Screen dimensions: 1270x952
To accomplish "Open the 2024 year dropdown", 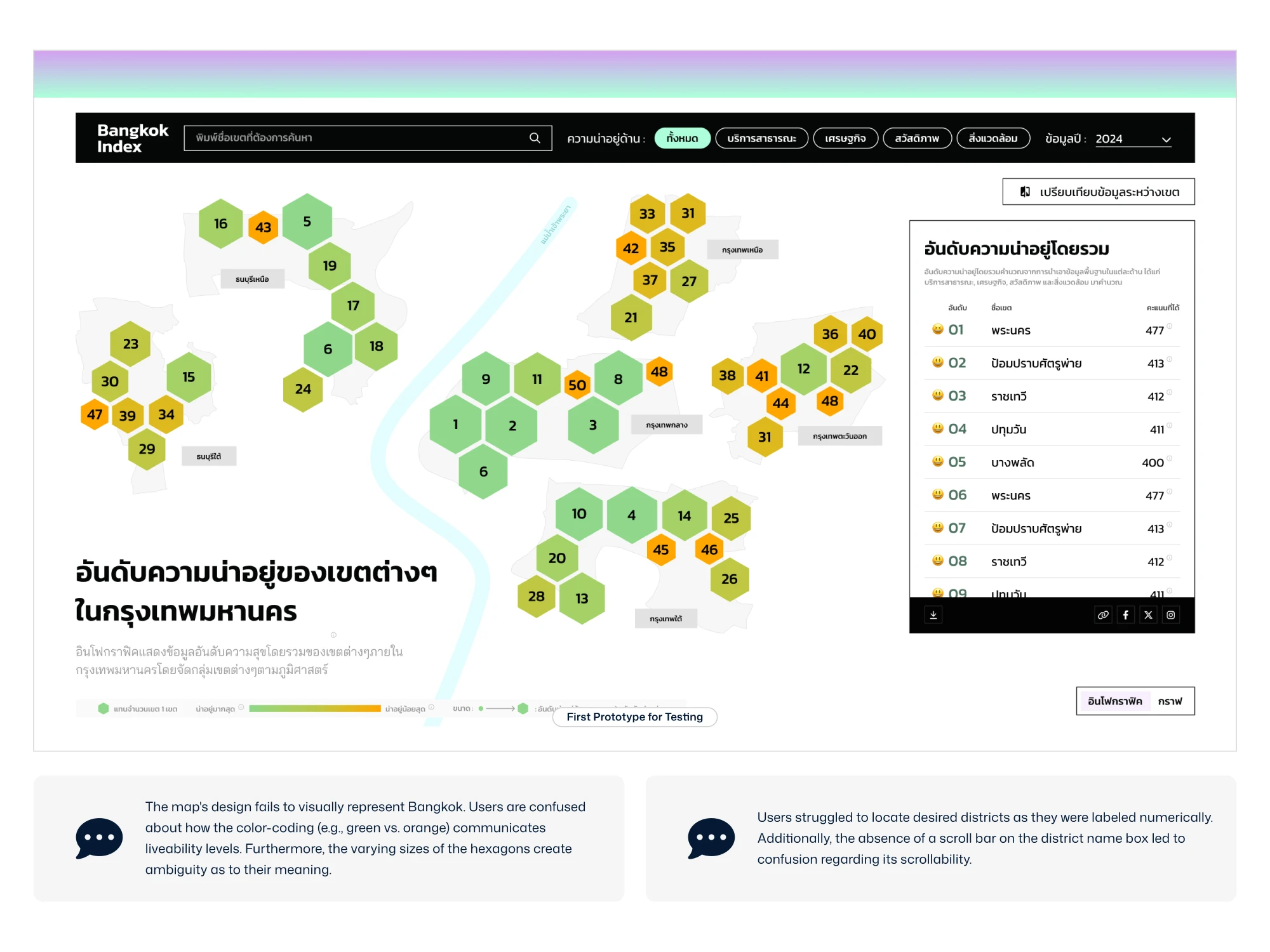I will pos(1133,139).
